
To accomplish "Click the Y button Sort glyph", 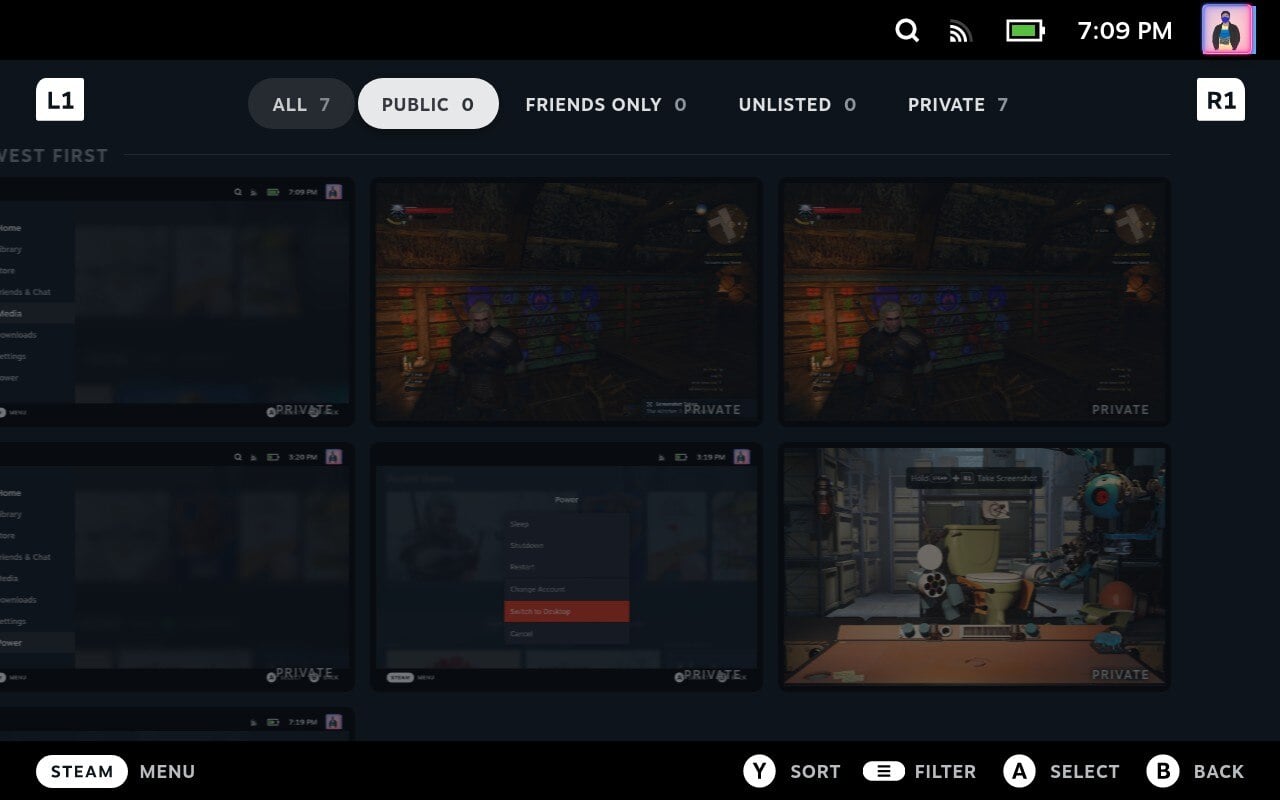I will click(759, 771).
